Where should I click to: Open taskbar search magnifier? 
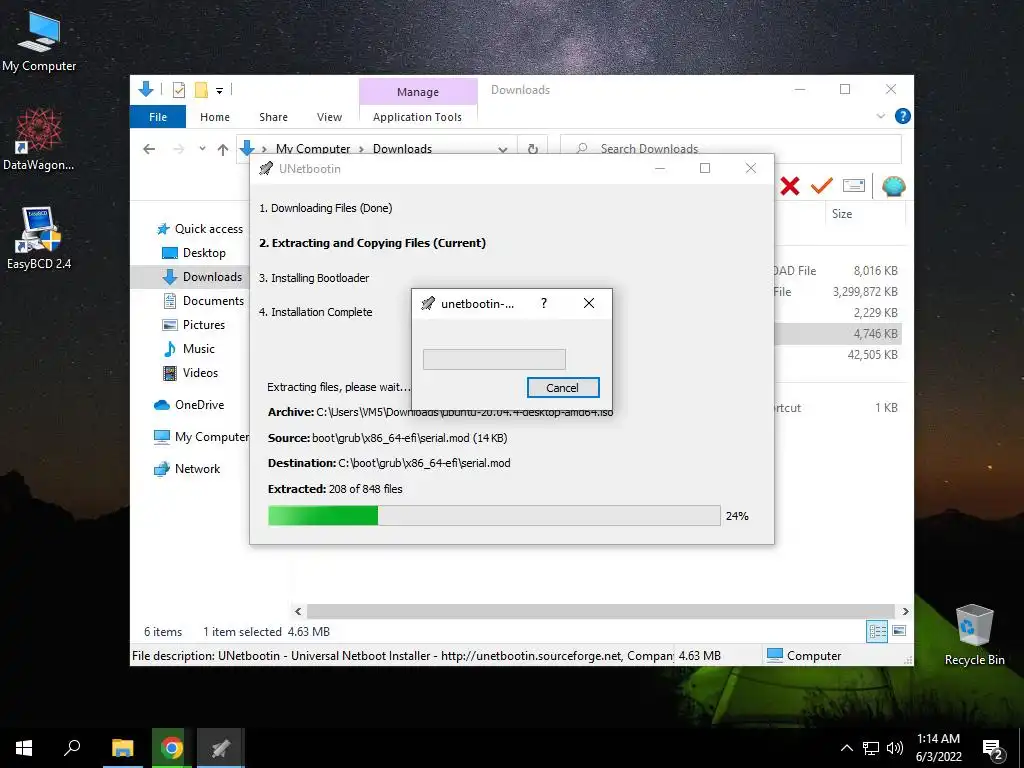72,748
